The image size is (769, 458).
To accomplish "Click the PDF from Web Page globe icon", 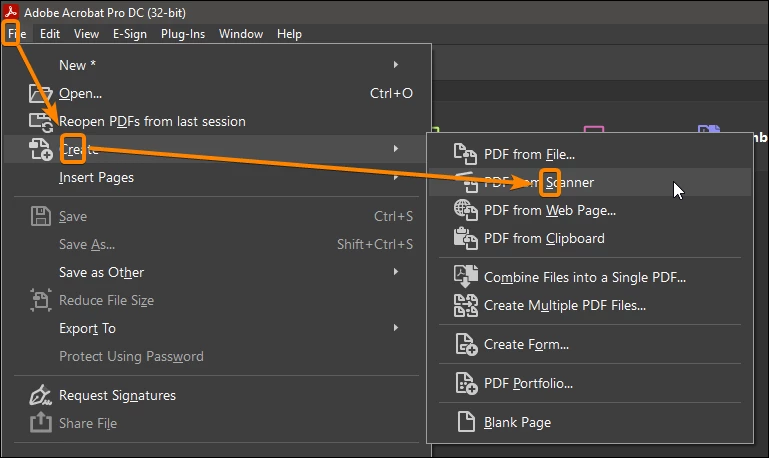I will pyautogui.click(x=465, y=210).
